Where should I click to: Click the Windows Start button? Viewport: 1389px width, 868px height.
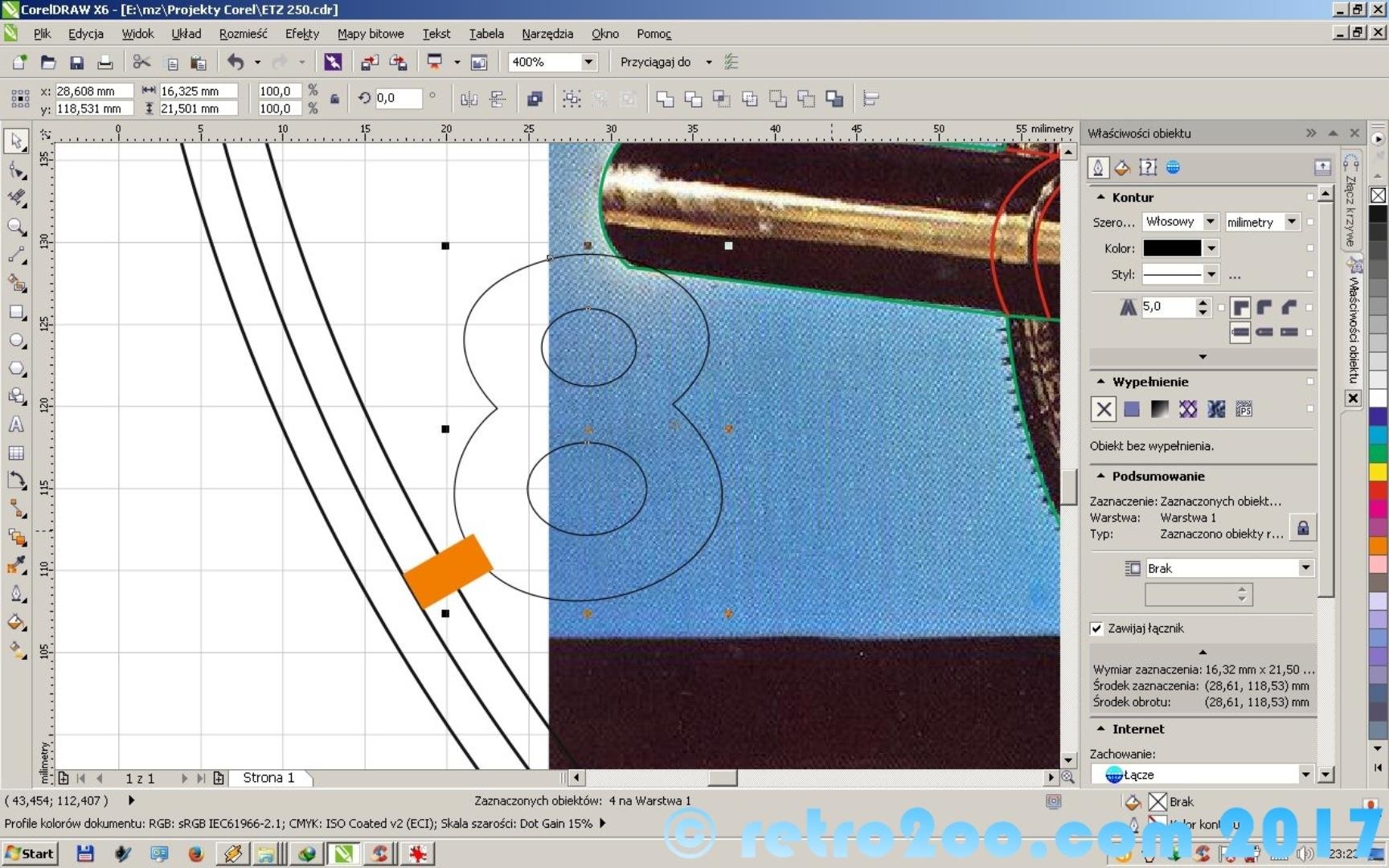(x=30, y=853)
